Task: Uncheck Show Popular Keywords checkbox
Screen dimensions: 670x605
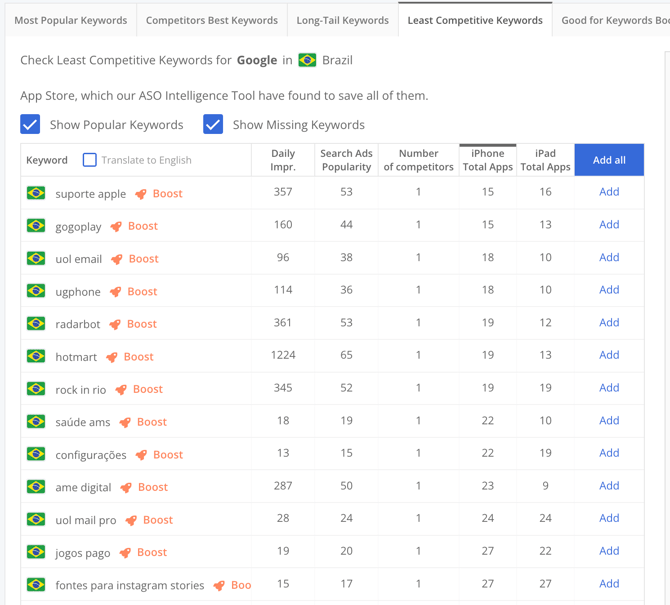Action: [x=31, y=124]
